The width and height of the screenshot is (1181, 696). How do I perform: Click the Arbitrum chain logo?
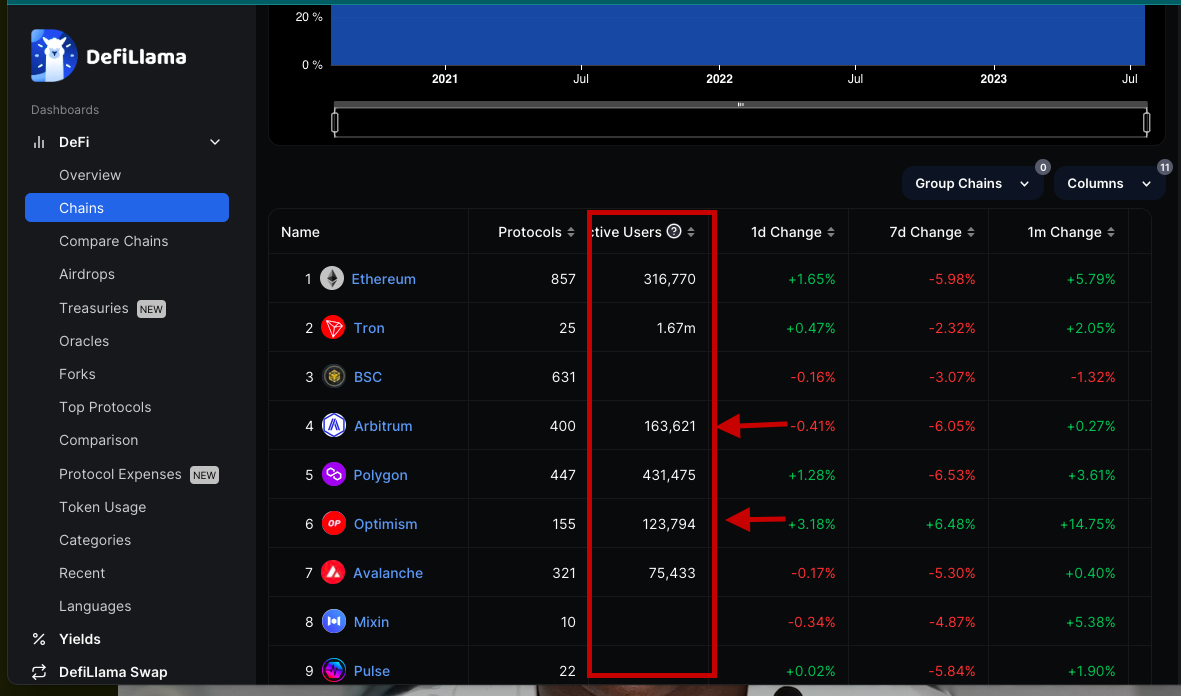pyautogui.click(x=334, y=426)
